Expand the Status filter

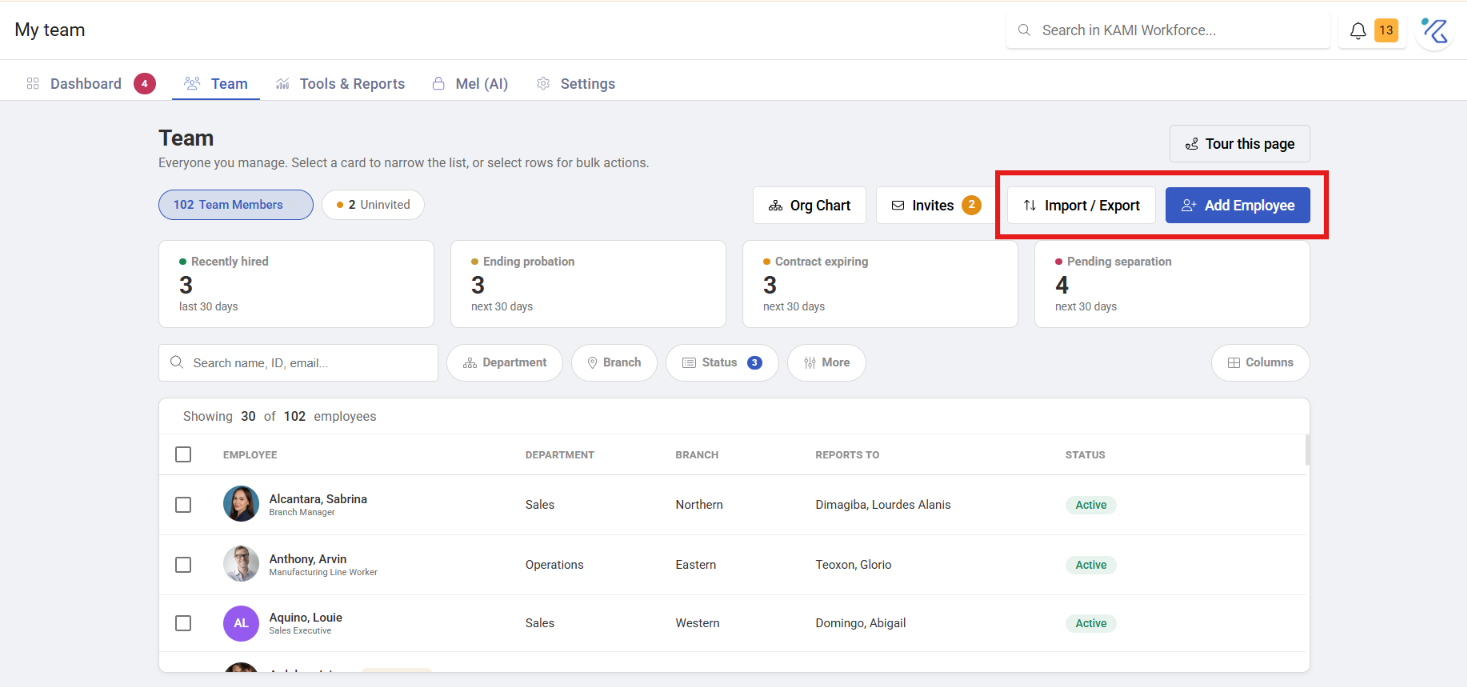click(722, 363)
